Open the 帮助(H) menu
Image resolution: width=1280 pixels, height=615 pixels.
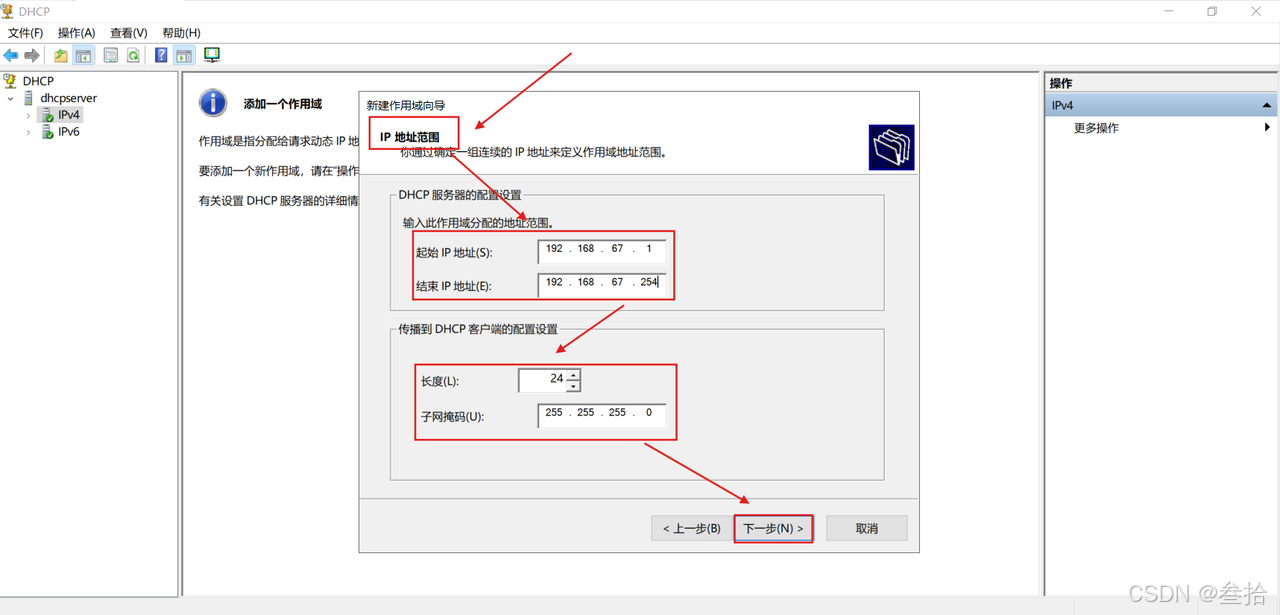[181, 33]
